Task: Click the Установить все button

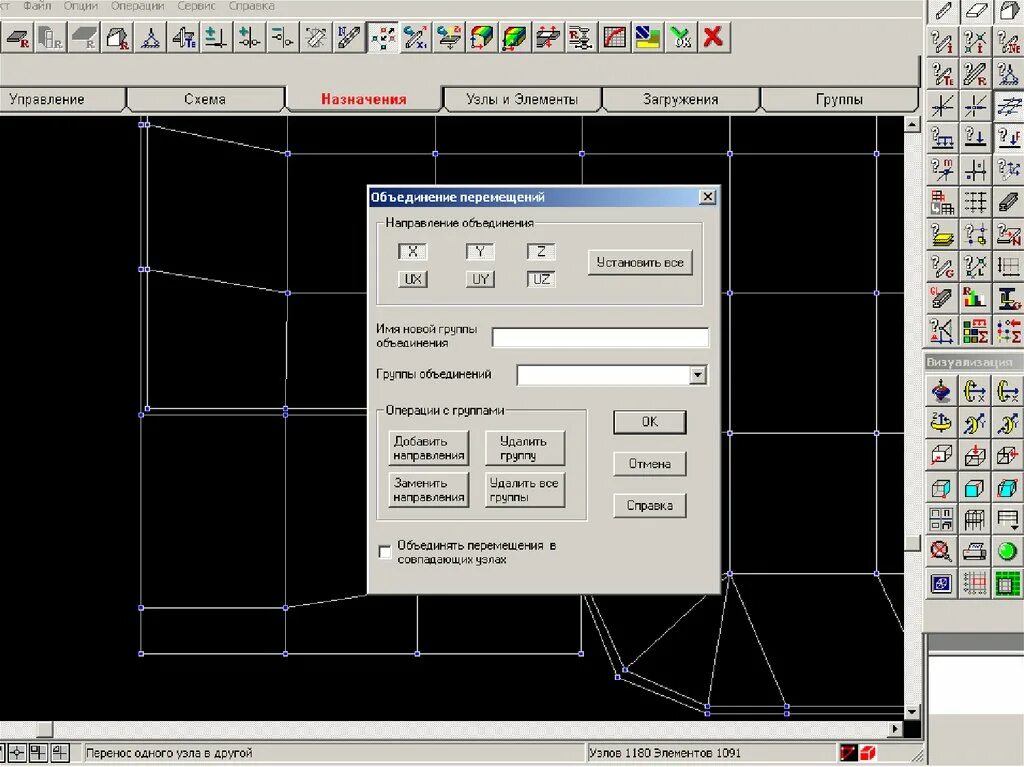Action: tap(640, 263)
